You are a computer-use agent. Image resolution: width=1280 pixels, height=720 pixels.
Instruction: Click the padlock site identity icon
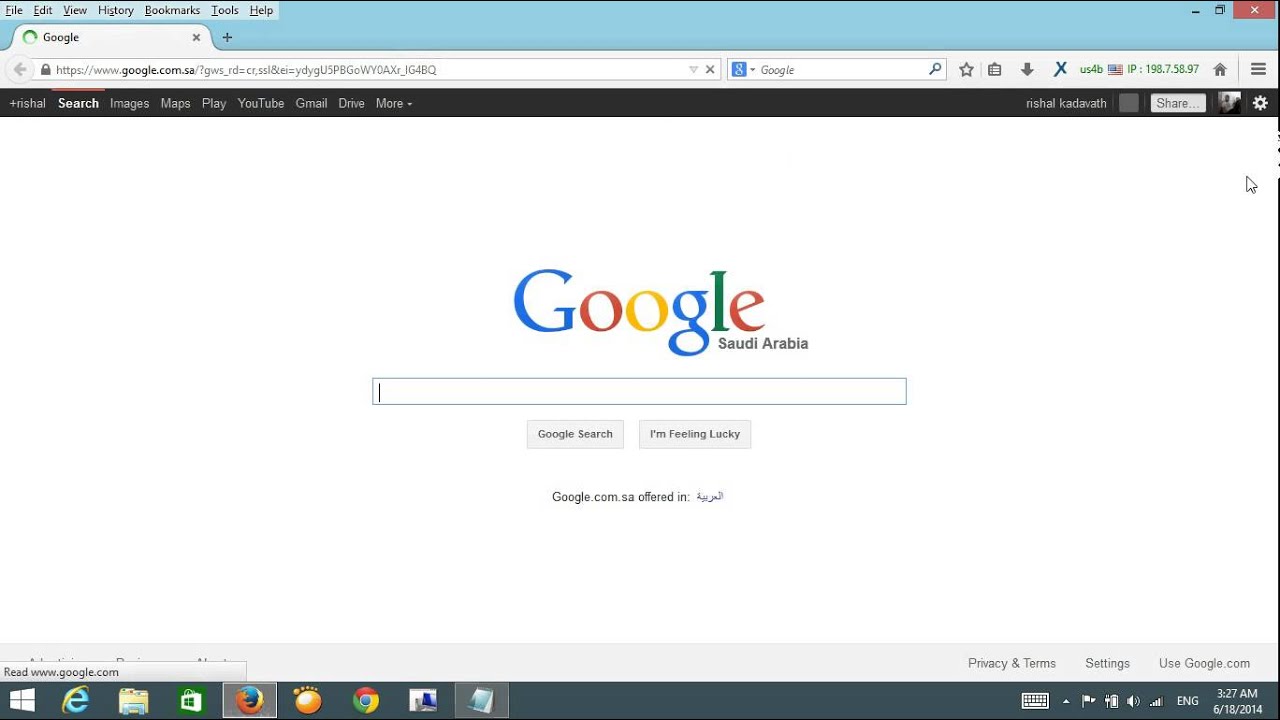click(x=45, y=70)
